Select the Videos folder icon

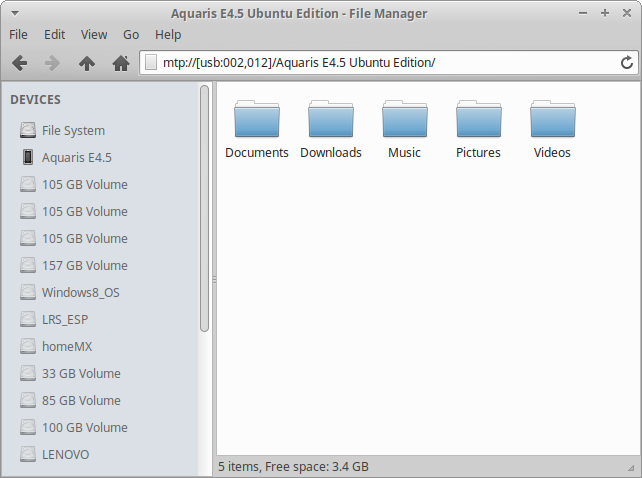552,119
